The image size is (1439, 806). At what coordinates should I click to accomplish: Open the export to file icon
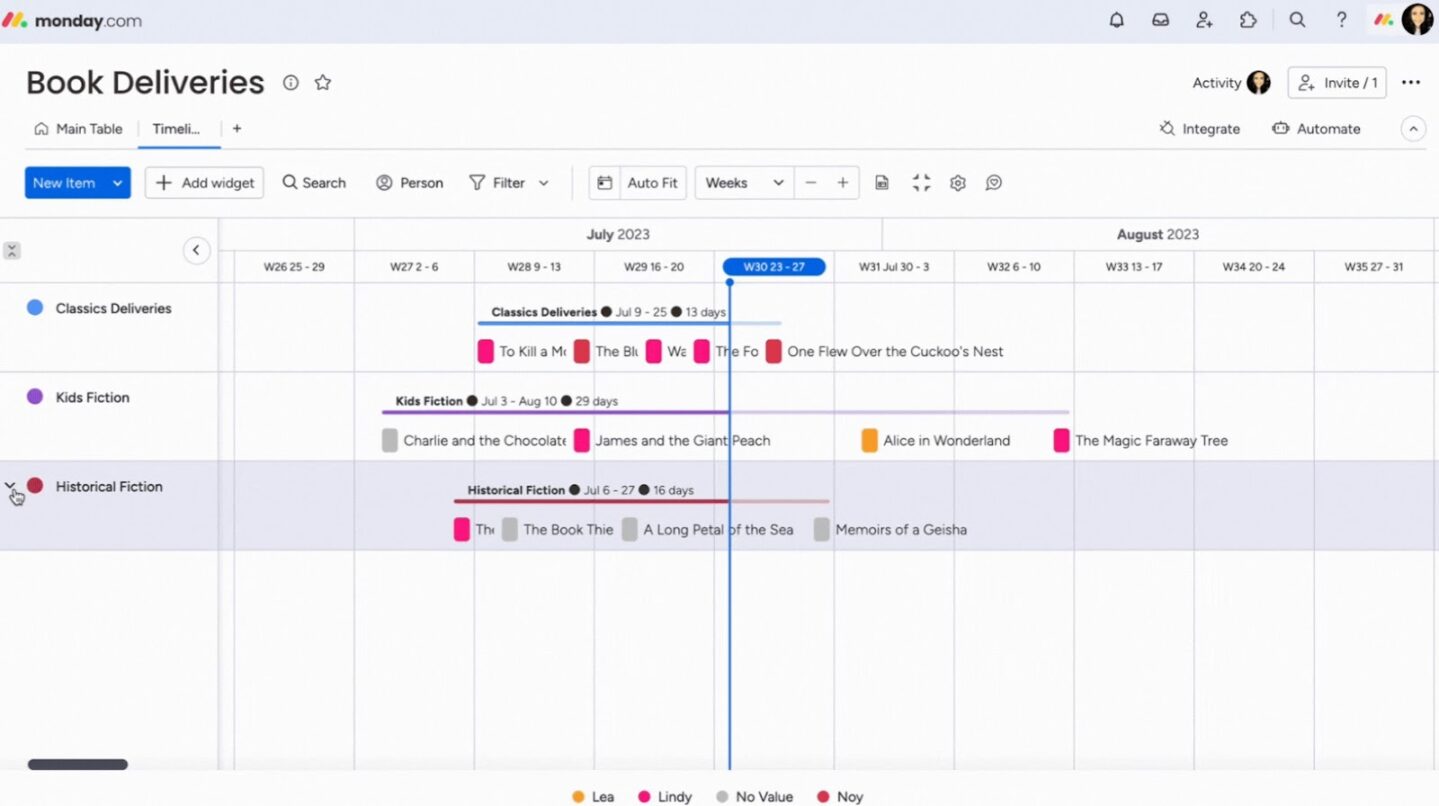(882, 182)
